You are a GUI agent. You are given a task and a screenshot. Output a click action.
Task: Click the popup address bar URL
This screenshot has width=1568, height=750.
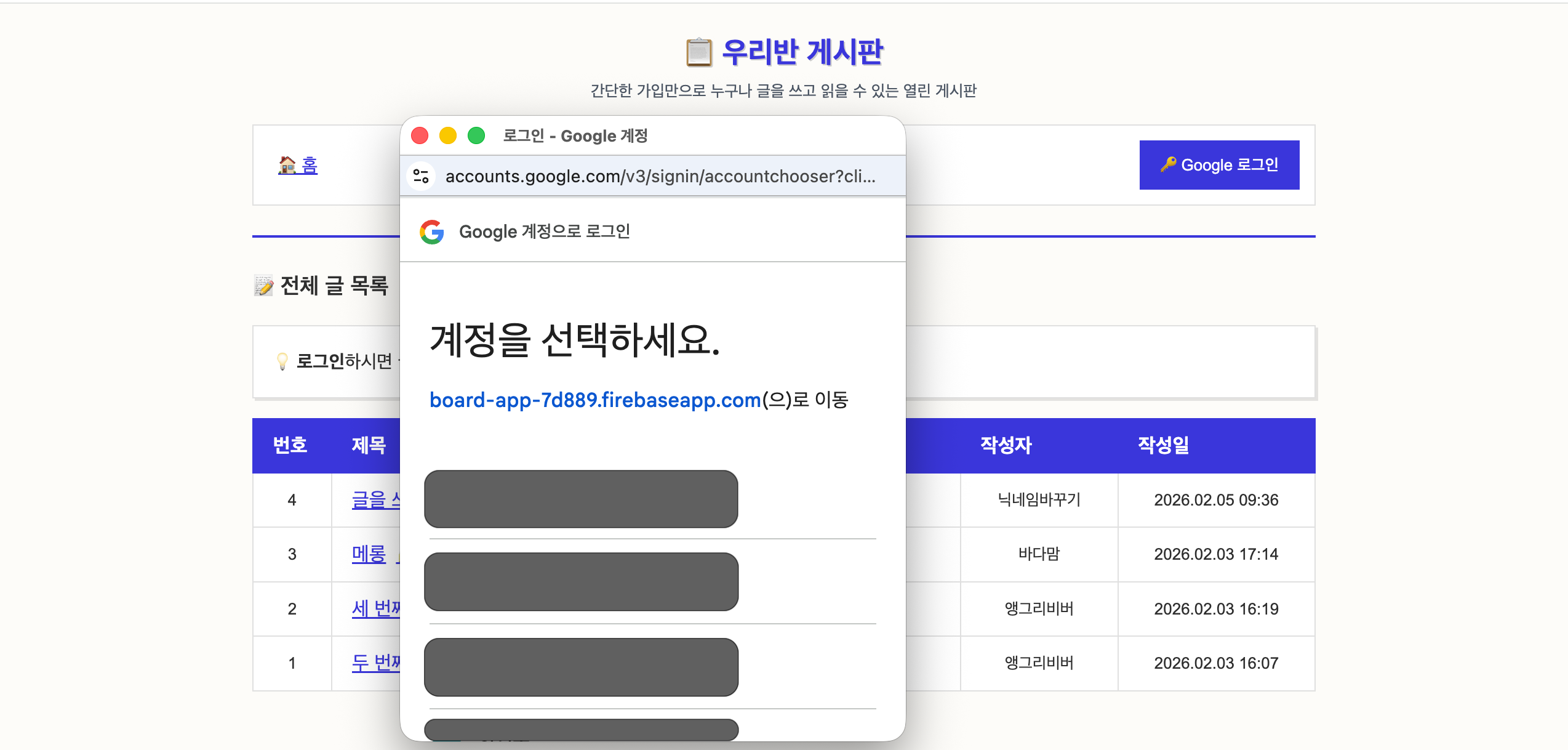660,177
